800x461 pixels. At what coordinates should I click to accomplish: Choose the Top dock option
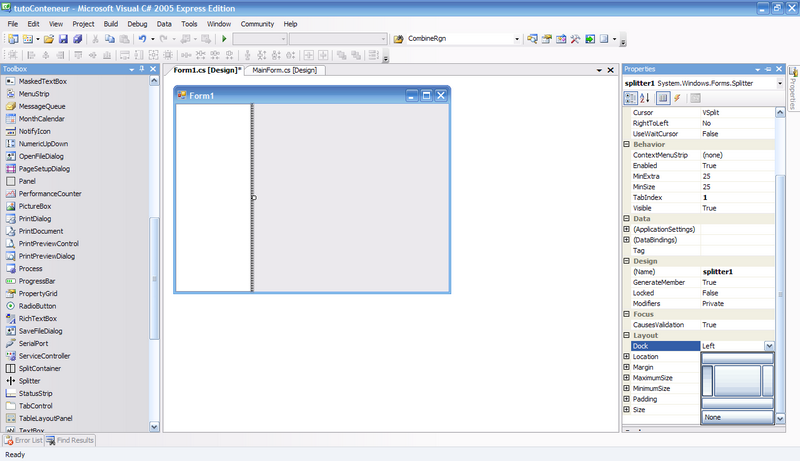click(x=737, y=359)
